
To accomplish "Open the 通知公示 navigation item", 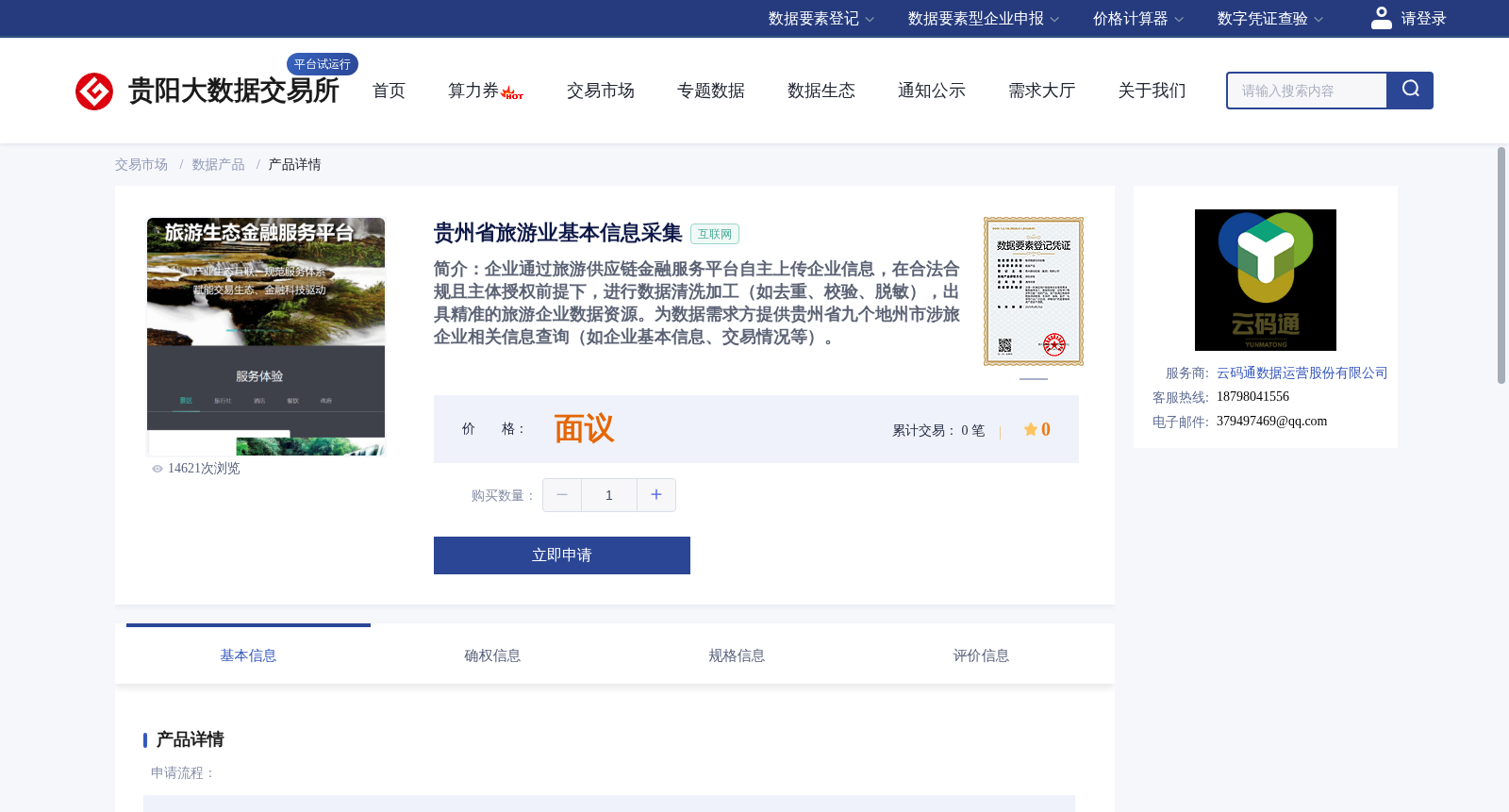I will click(x=932, y=91).
